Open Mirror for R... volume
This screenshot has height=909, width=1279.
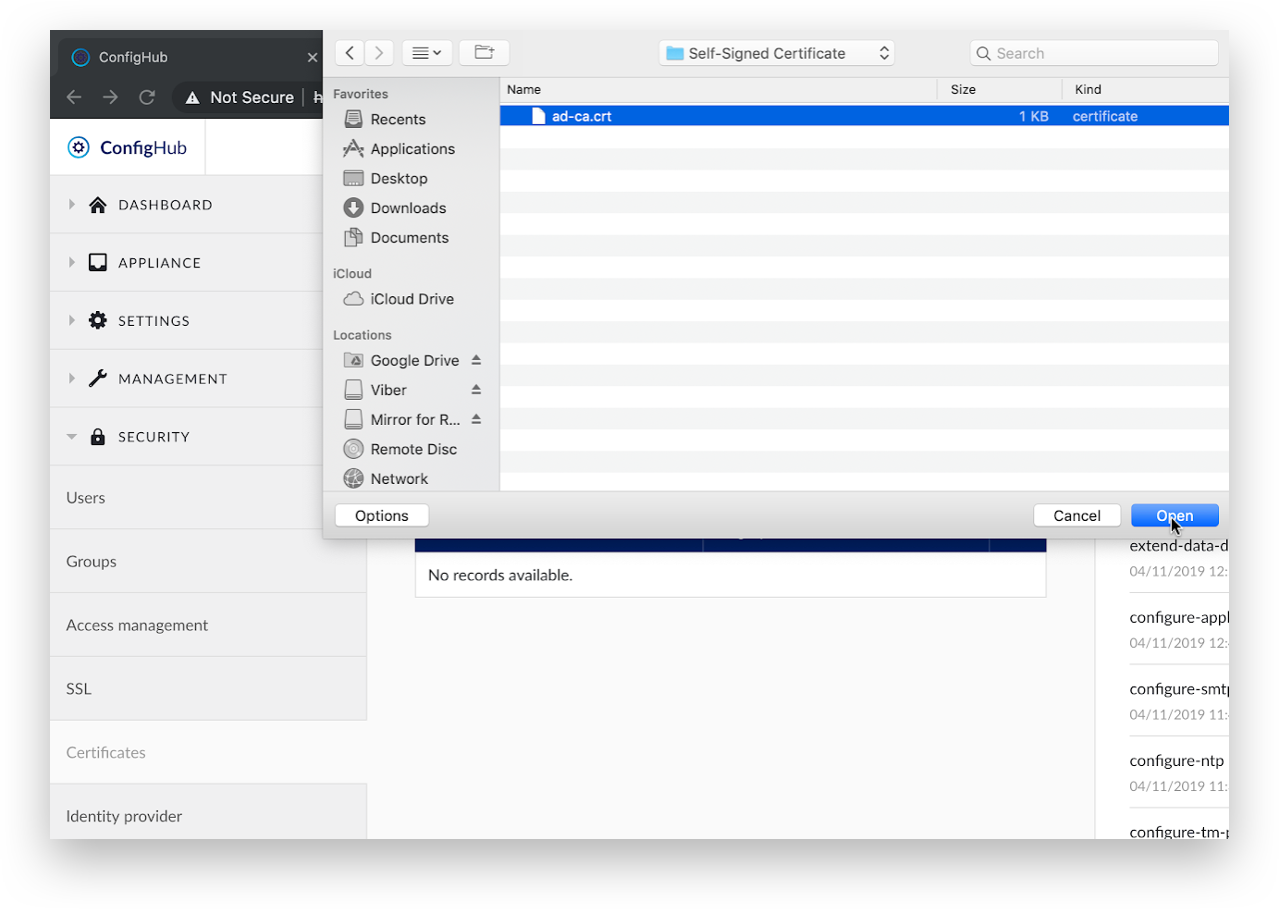[402, 419]
